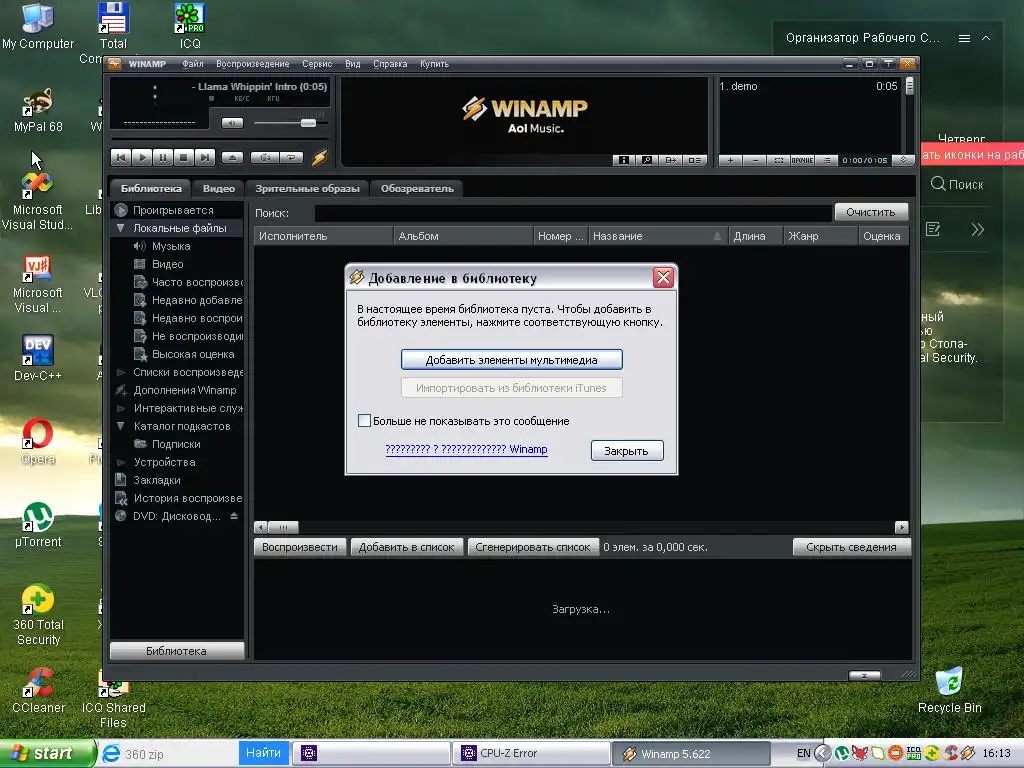The width and height of the screenshot is (1024, 768).
Task: Adjust the volume slider
Action: coord(308,123)
